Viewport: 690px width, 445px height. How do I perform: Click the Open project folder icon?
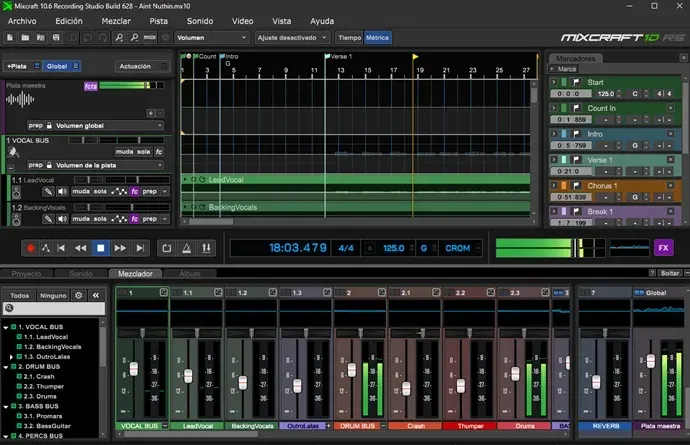pos(25,38)
